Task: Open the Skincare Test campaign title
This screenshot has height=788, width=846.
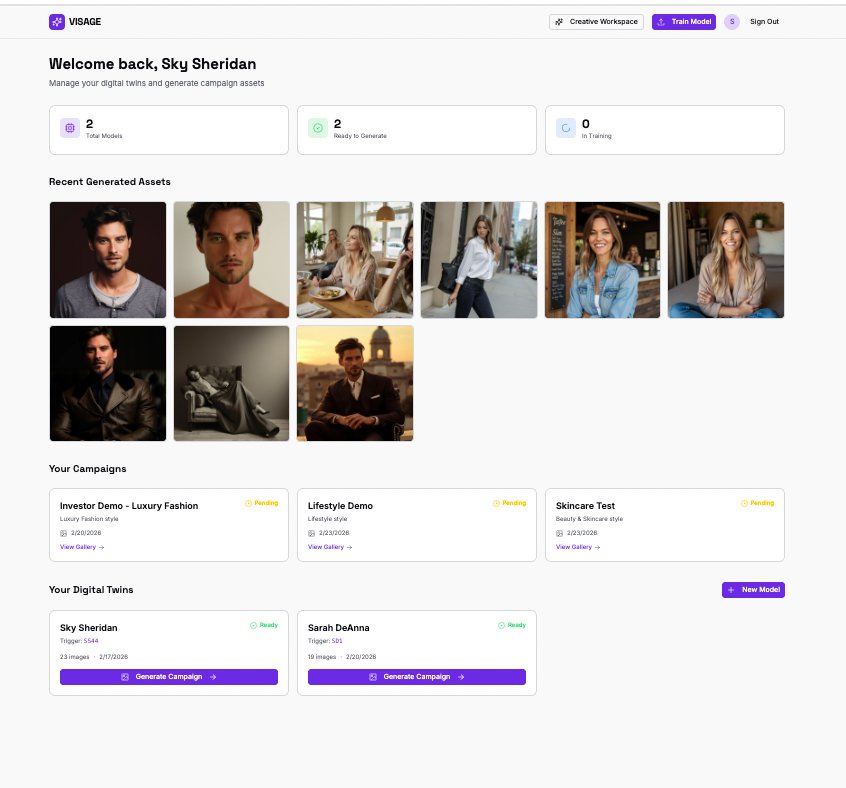Action: (585, 506)
